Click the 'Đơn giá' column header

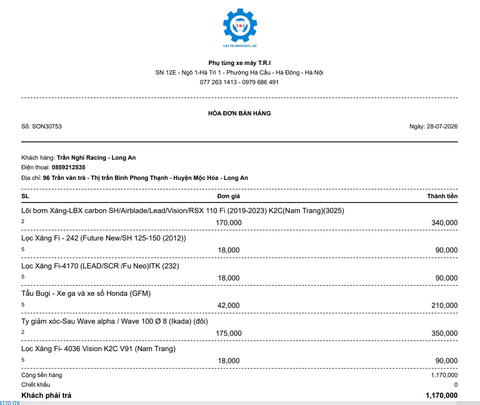coord(229,196)
